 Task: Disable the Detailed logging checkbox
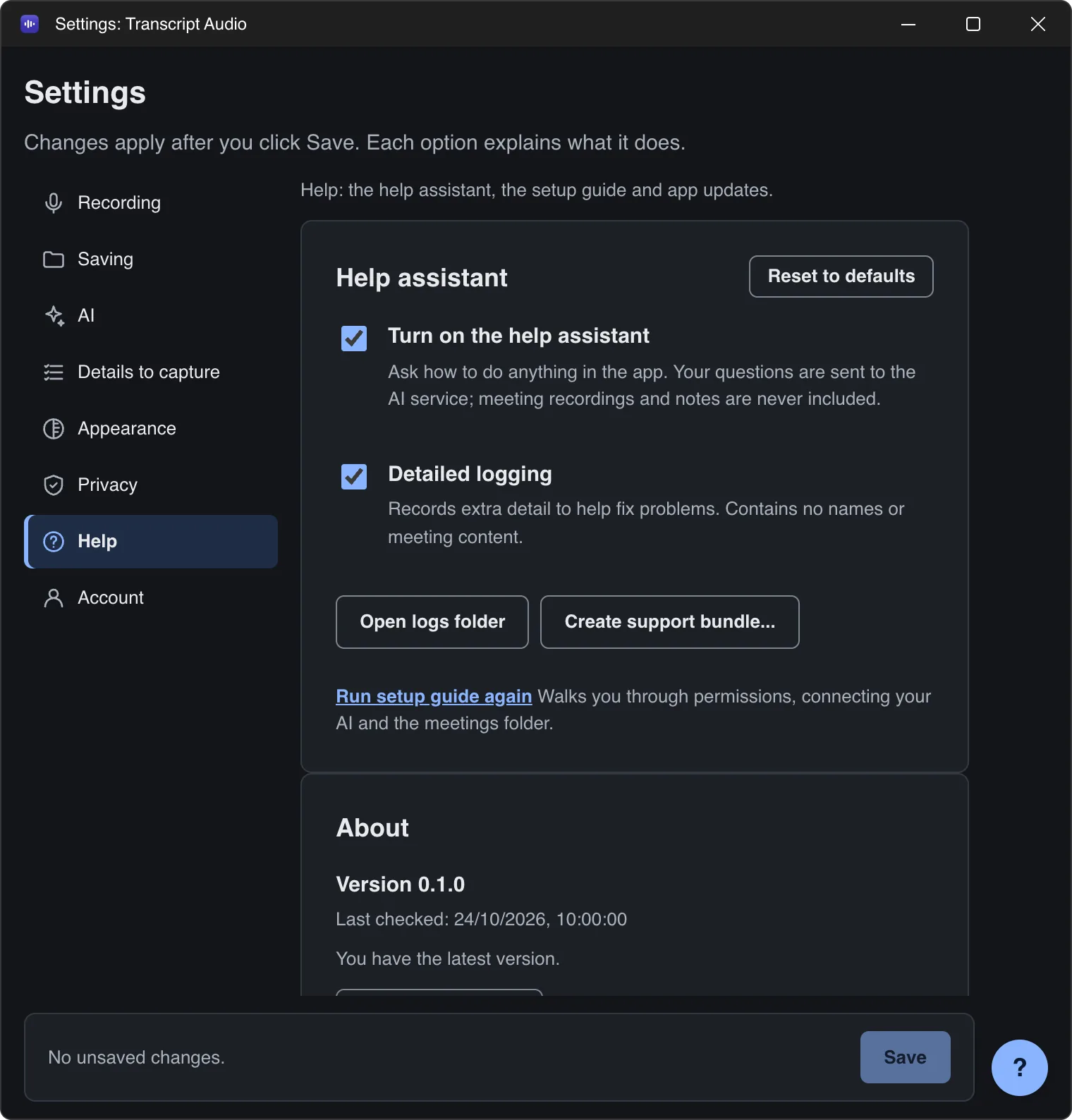click(354, 477)
